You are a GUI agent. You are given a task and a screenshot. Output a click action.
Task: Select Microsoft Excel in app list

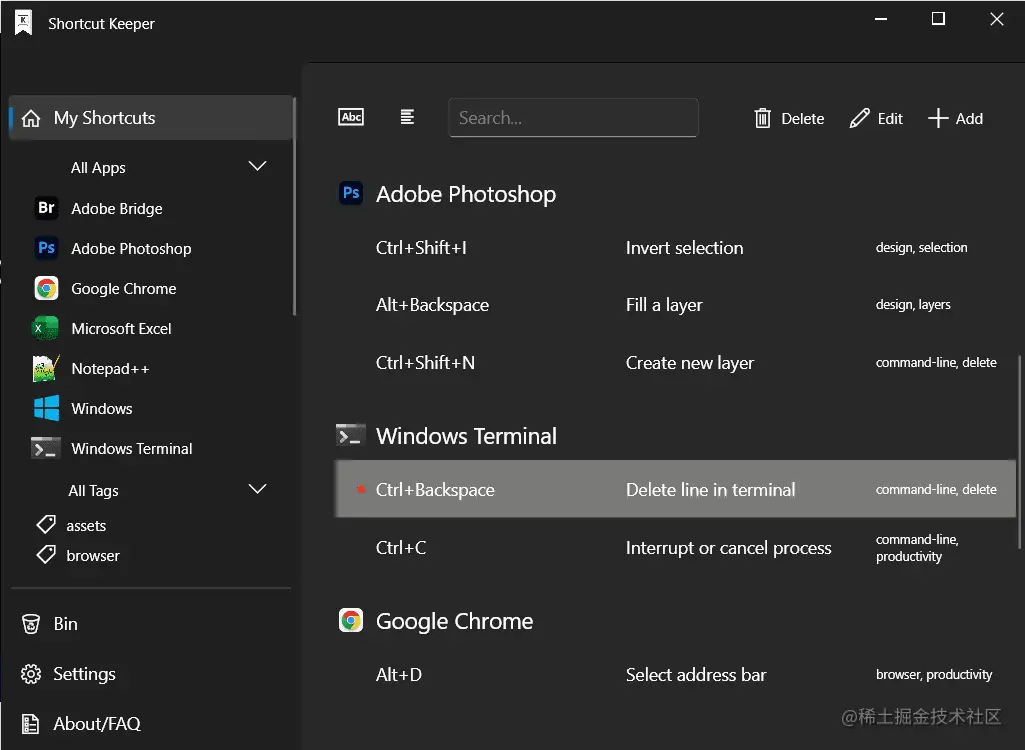pyautogui.click(x=121, y=328)
